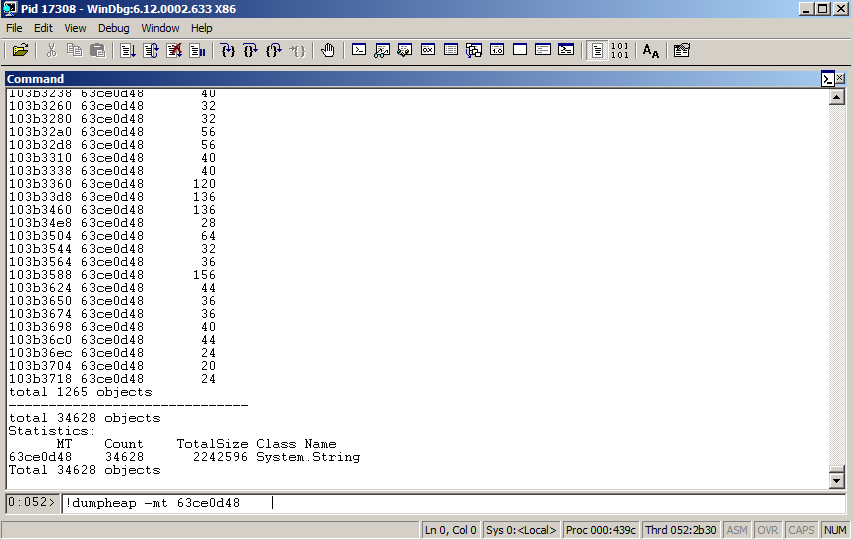Click the NUM status indicator
The height and width of the screenshot is (540, 853).
click(835, 530)
